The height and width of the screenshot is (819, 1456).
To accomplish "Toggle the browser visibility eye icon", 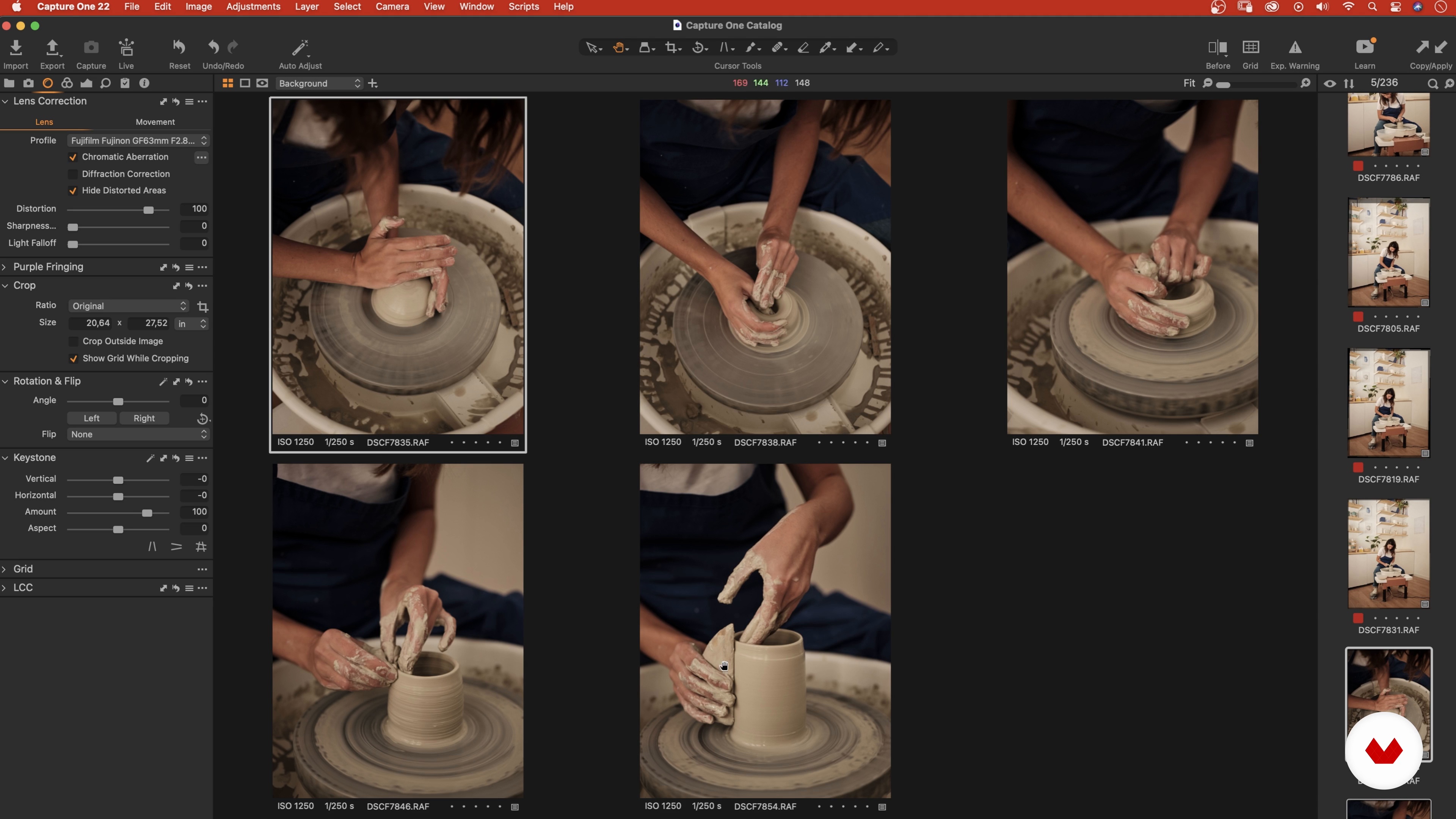I will tap(1330, 84).
